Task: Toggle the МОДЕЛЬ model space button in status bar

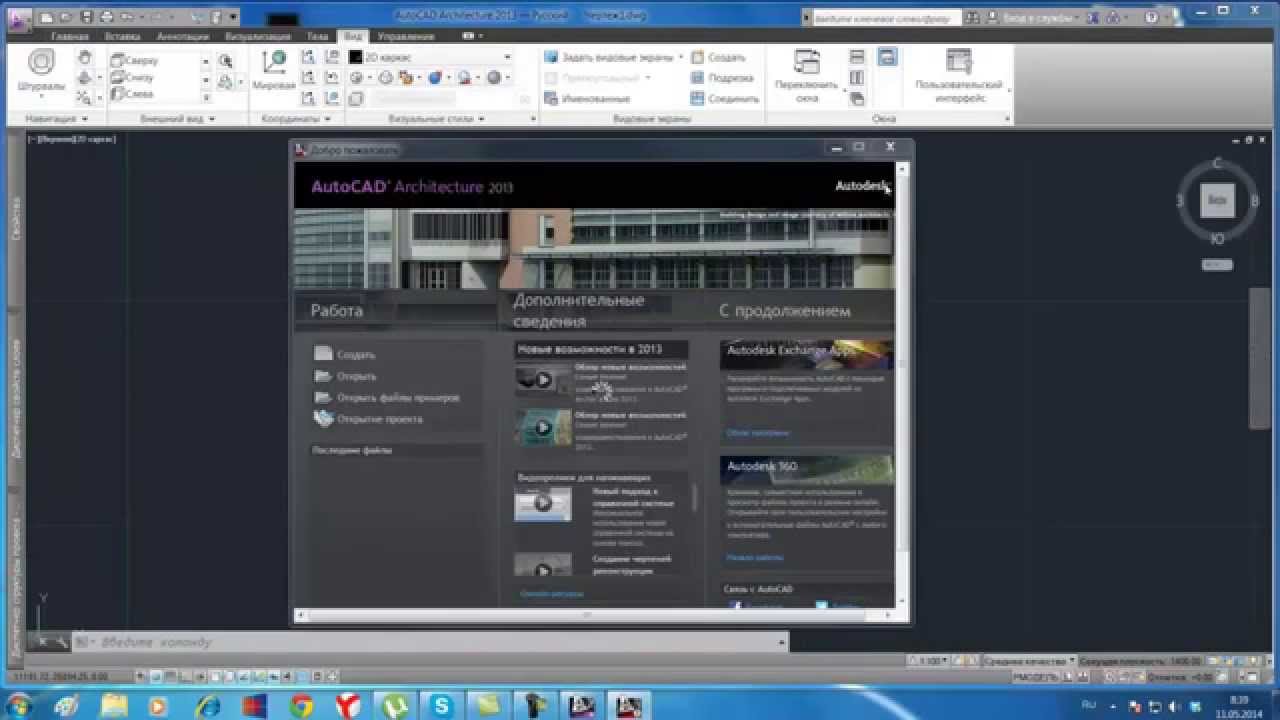Action: (1034, 678)
